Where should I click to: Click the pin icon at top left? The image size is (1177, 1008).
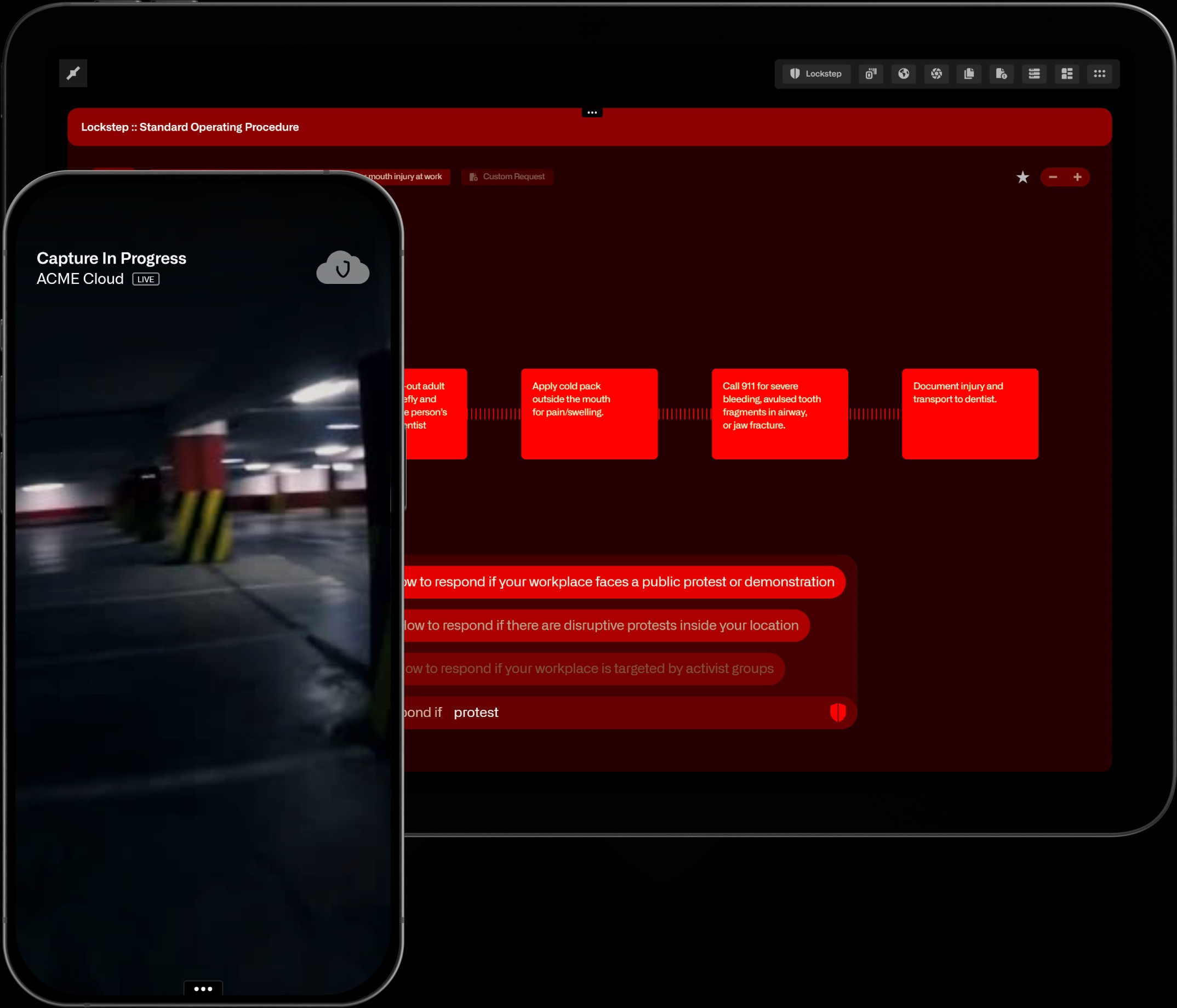73,73
